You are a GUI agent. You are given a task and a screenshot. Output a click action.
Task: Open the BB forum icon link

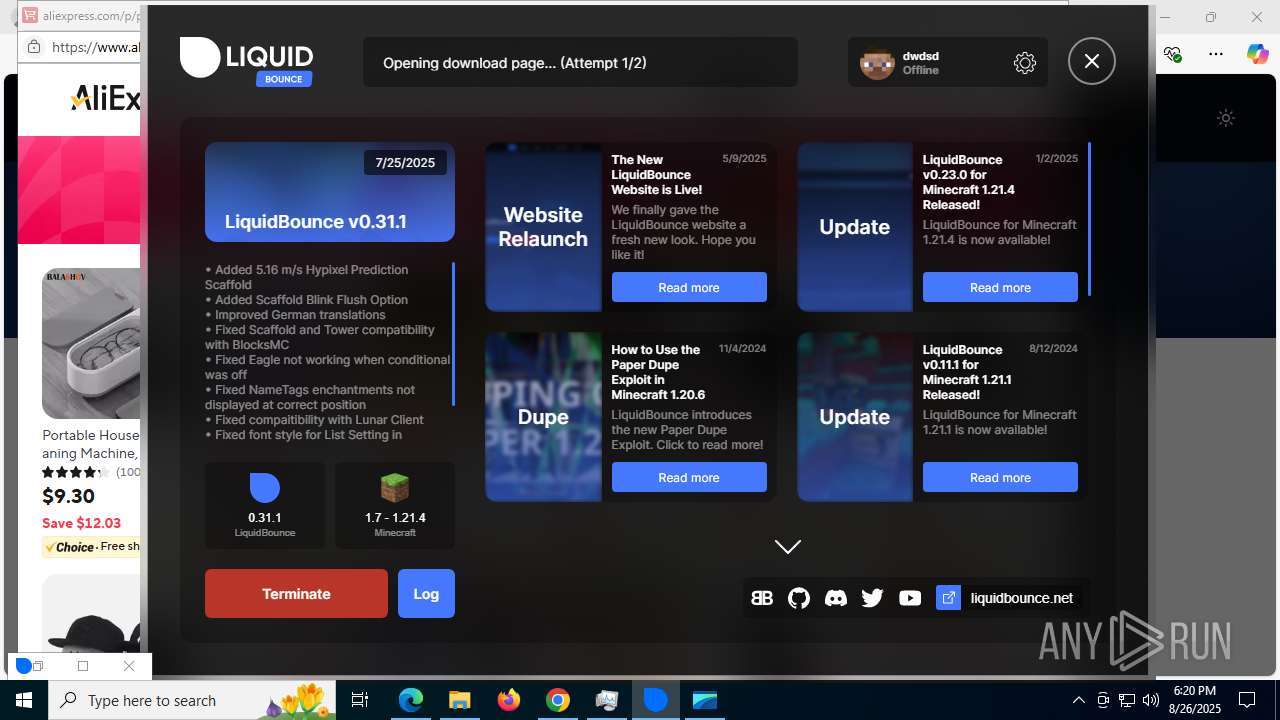[762, 598]
